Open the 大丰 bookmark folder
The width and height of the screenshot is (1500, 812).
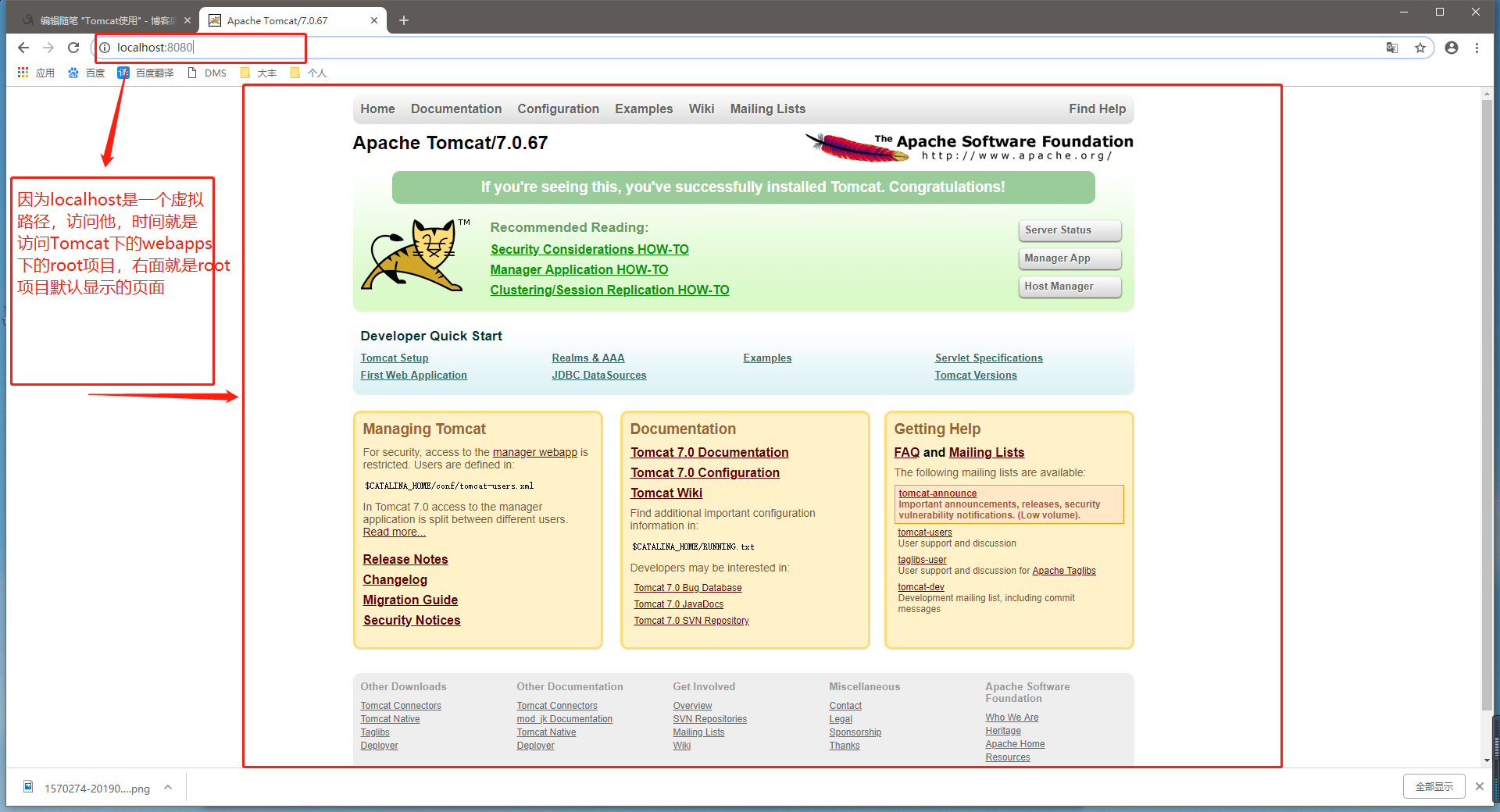click(x=259, y=73)
